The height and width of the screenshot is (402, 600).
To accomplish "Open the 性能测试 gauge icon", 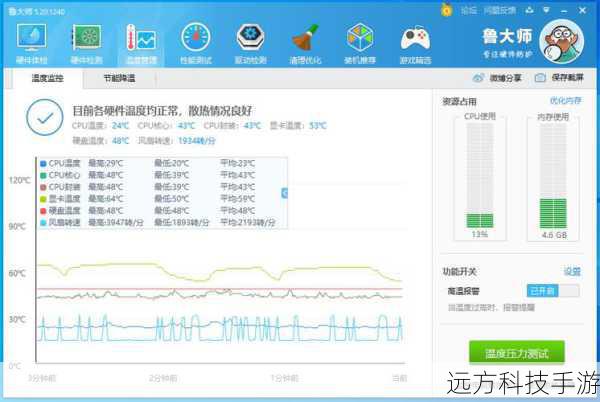I will point(196,37).
